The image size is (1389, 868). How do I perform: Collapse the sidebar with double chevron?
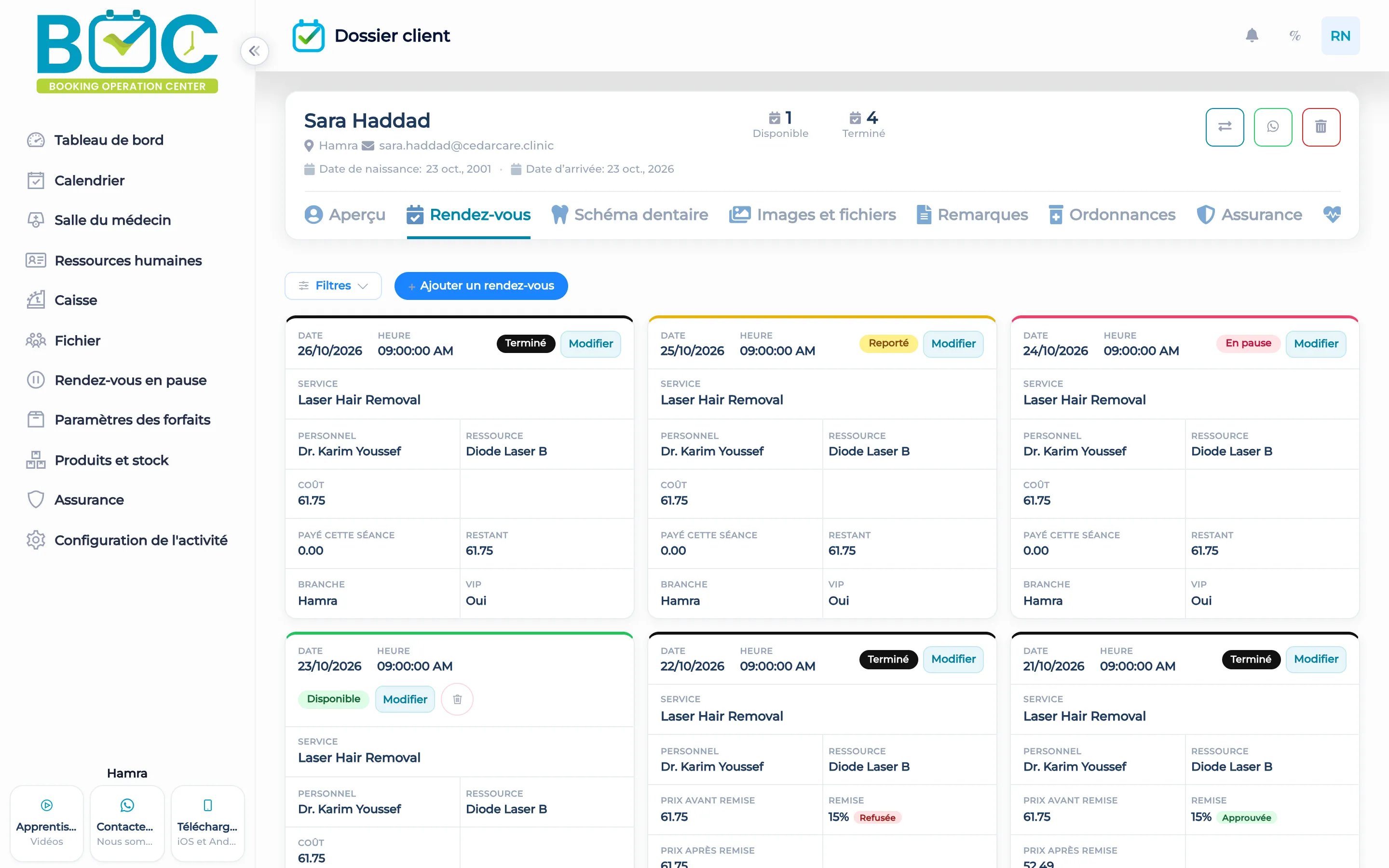[x=254, y=51]
